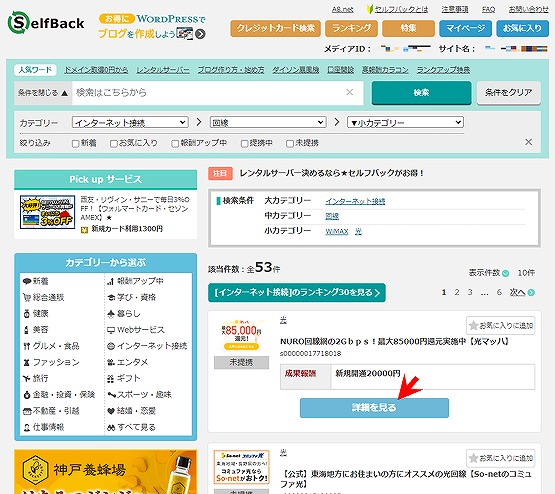Open 報酬アップ中 category in sidebar
Screen dimensions: 555x494
click(x=135, y=281)
